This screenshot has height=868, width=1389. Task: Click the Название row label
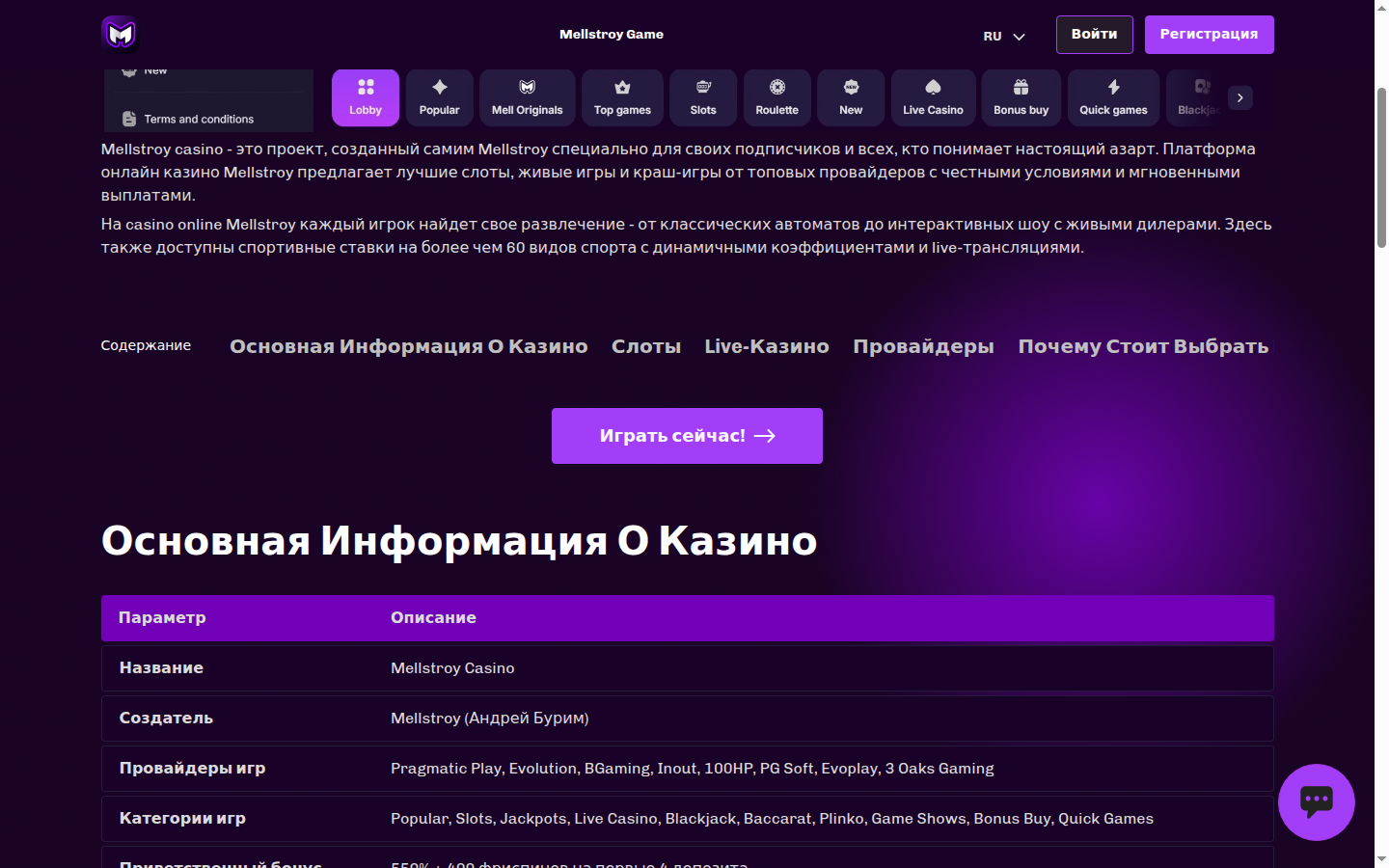pos(161,668)
